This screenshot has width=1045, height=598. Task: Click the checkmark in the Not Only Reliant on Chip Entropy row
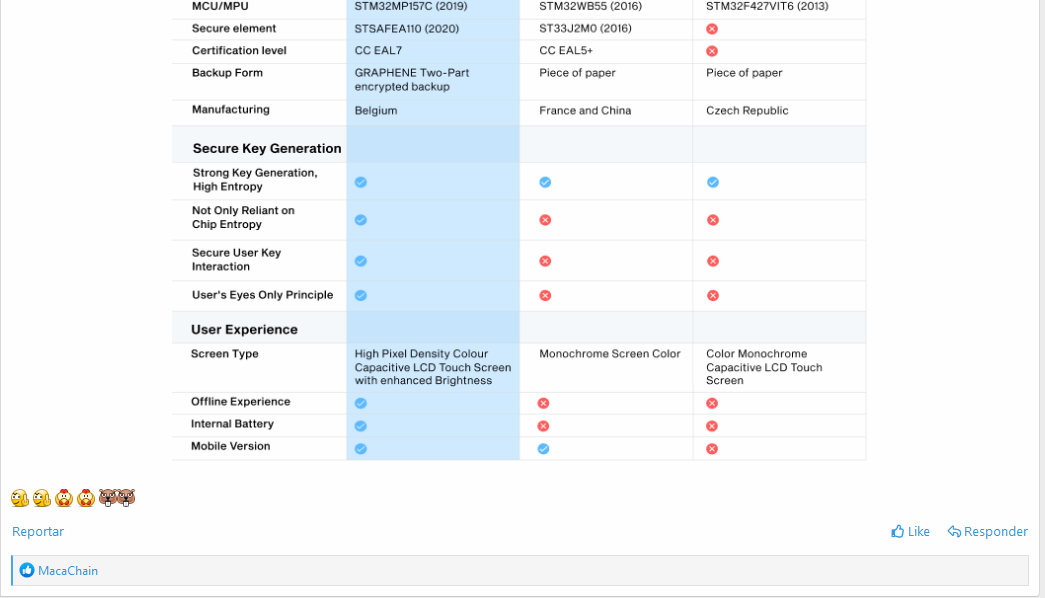[x=361, y=220]
